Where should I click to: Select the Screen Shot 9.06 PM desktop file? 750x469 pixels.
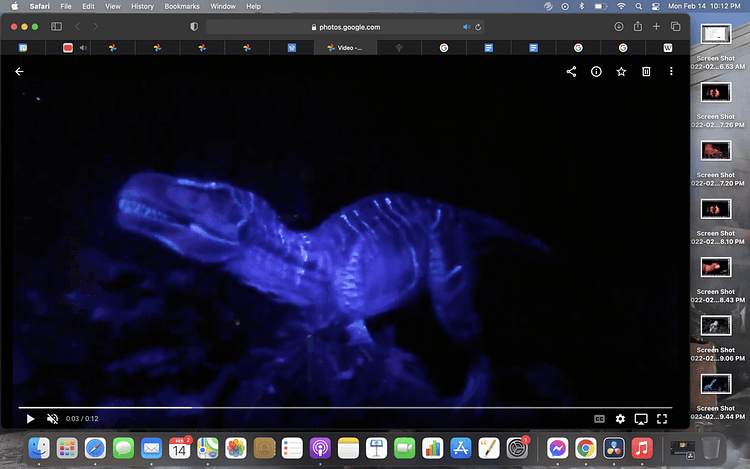[716, 338]
